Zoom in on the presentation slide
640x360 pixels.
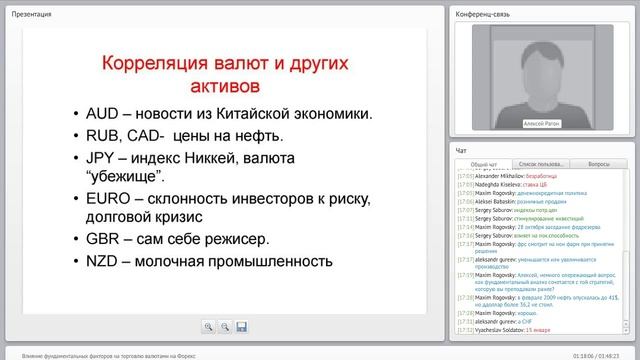click(209, 327)
